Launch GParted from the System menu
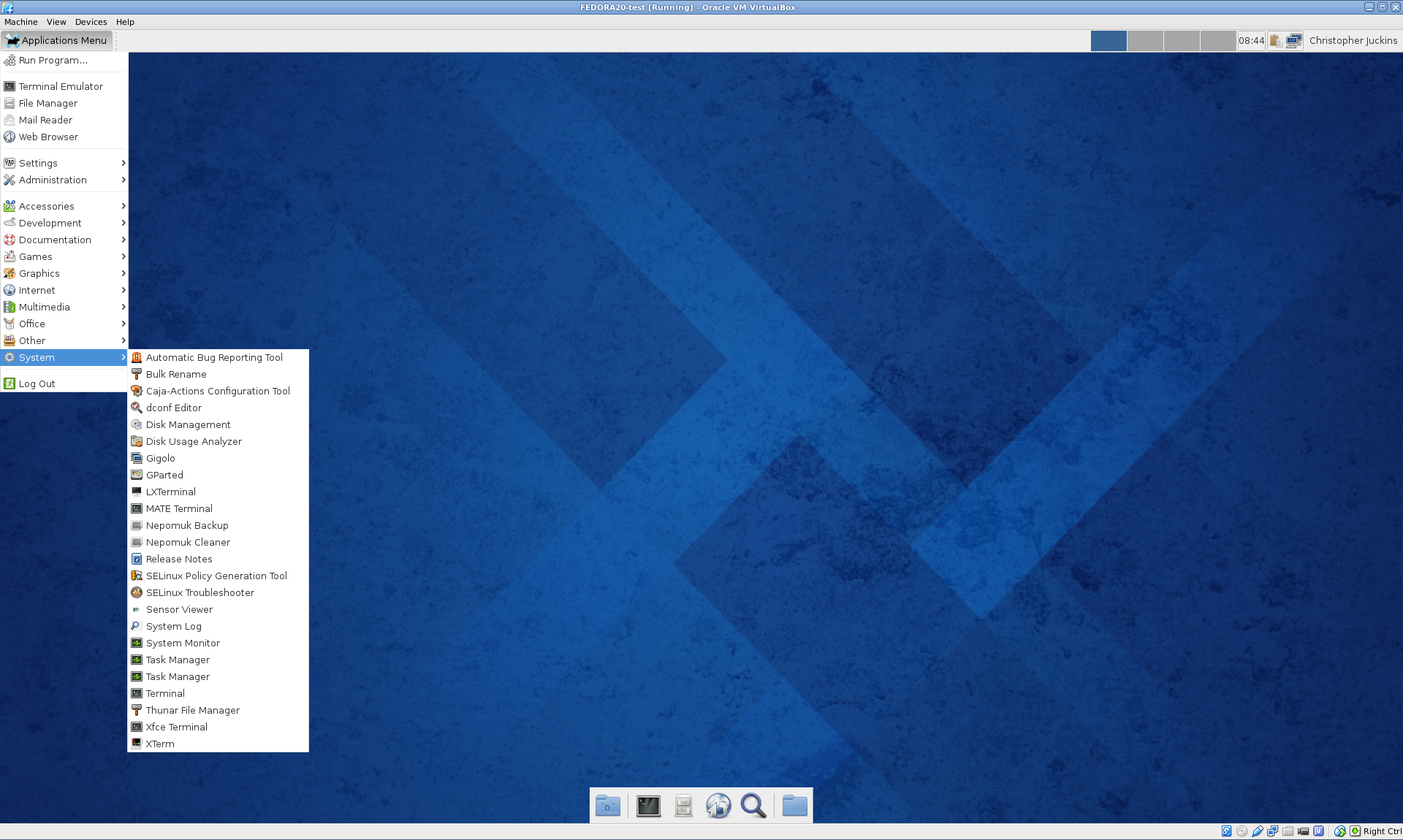Image resolution: width=1403 pixels, height=840 pixels. (164, 475)
